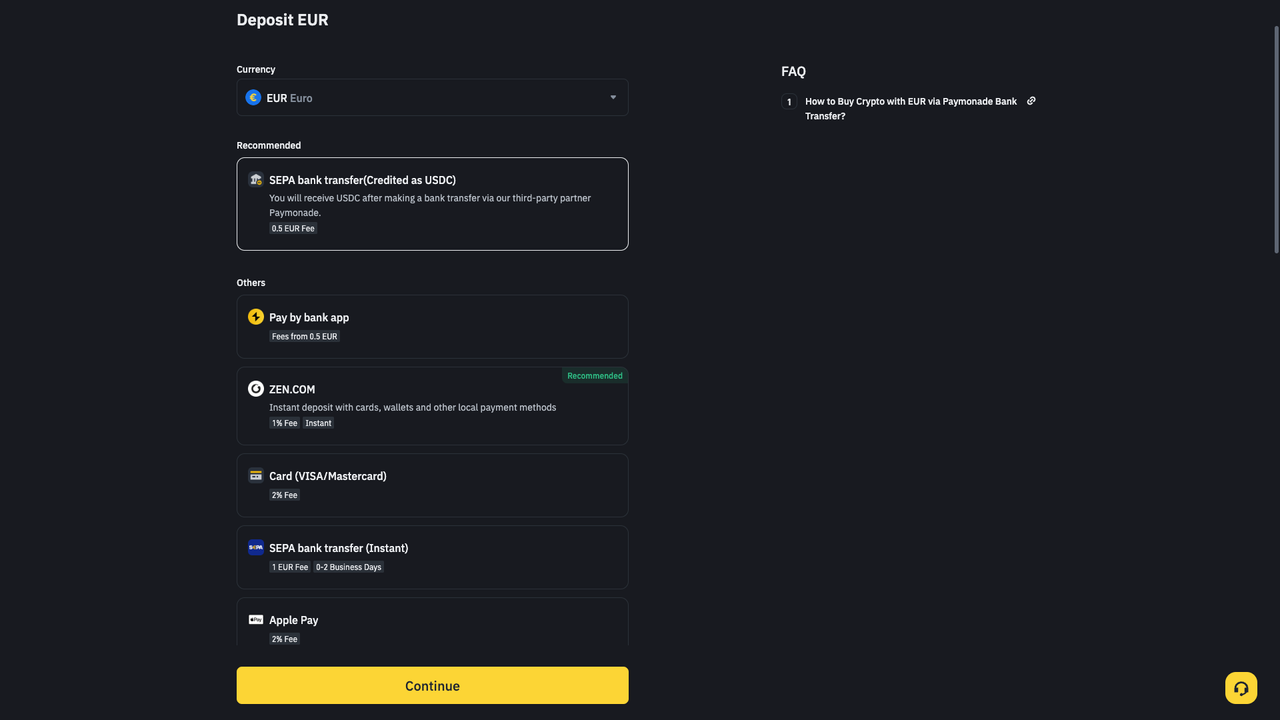Image resolution: width=1280 pixels, height=720 pixels.
Task: Click the ZEN.COM logo icon
Action: tap(256, 389)
